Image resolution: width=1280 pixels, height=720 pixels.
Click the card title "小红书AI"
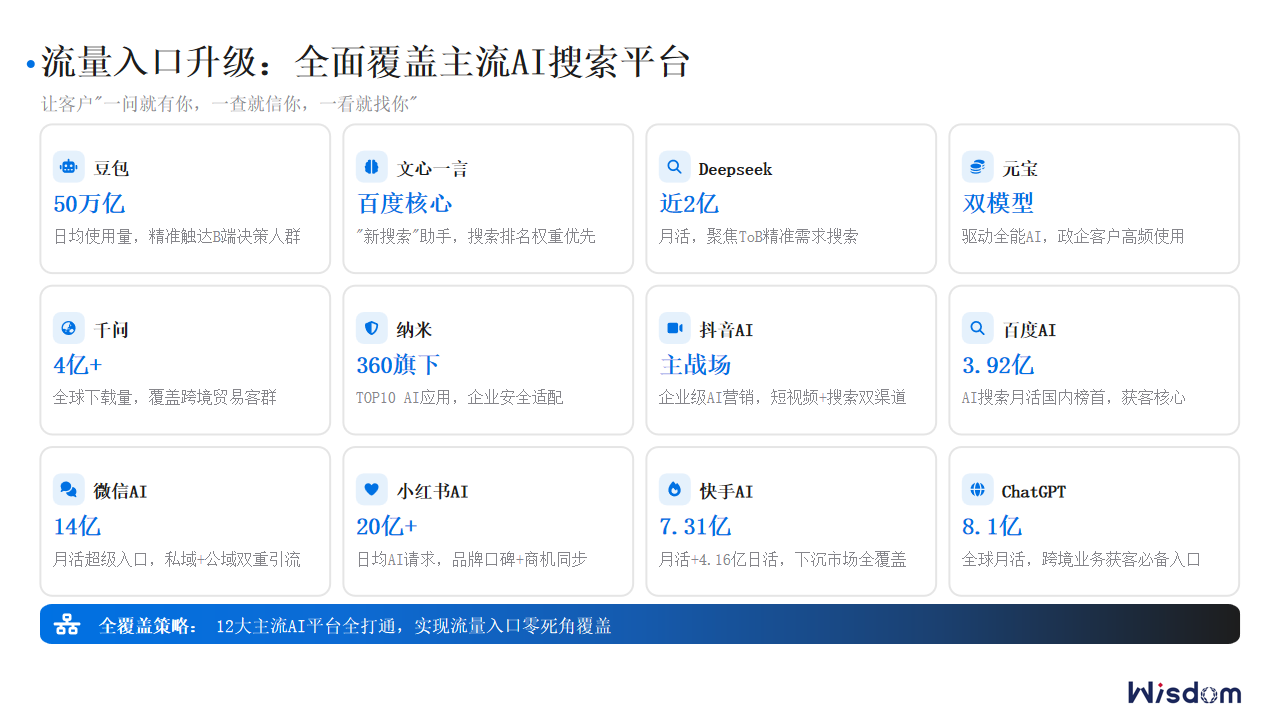pos(433,492)
